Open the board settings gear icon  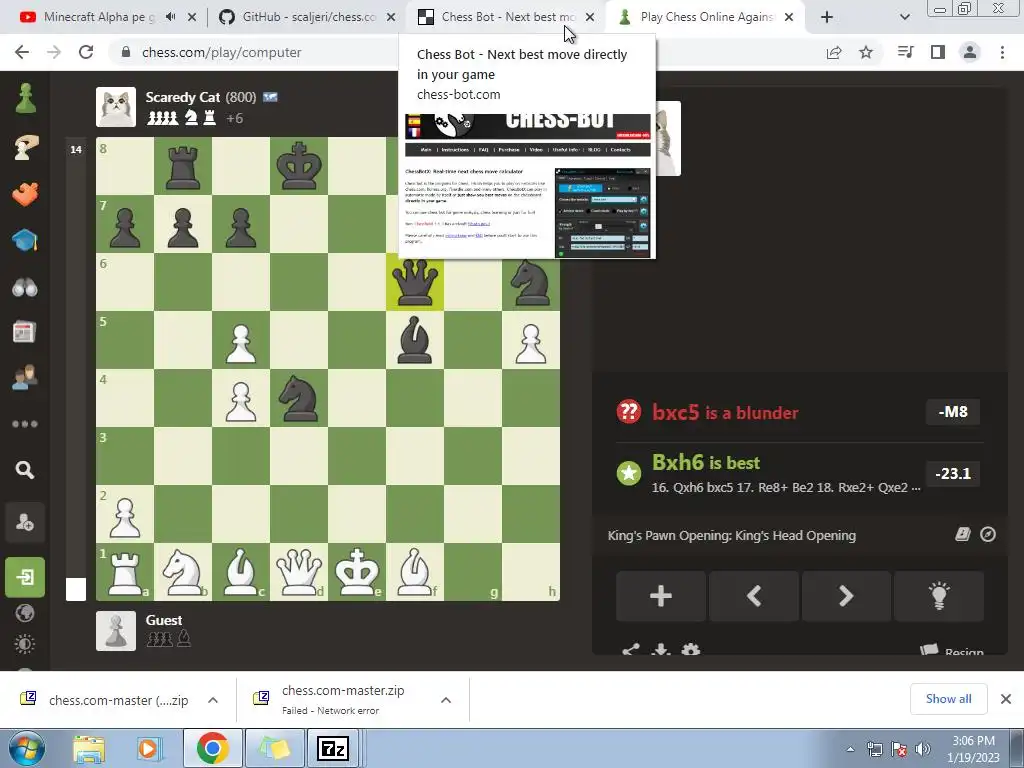(x=690, y=649)
